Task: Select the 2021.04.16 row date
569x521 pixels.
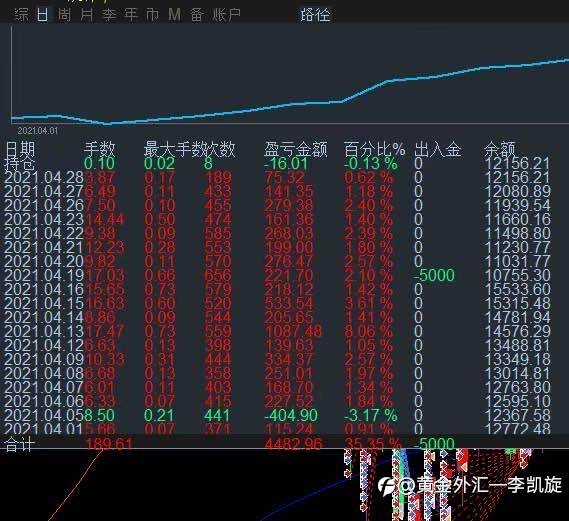Action: tap(44, 290)
